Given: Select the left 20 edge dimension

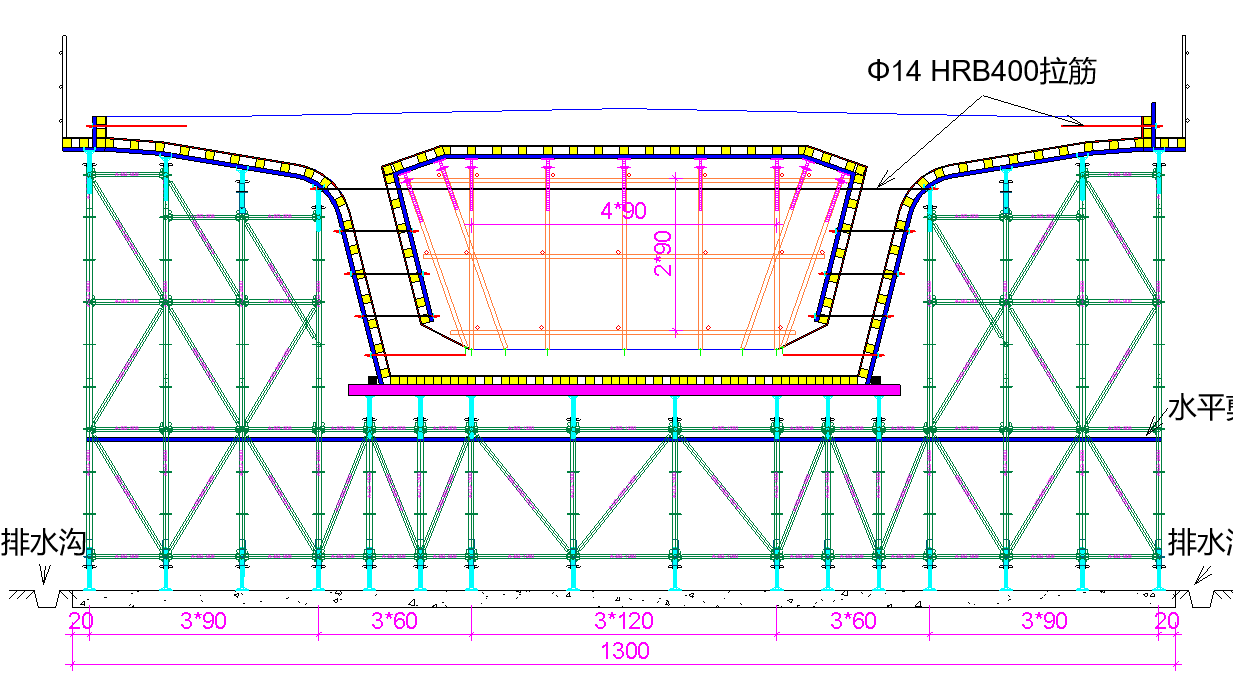Looking at the screenshot, I should click(x=79, y=621).
